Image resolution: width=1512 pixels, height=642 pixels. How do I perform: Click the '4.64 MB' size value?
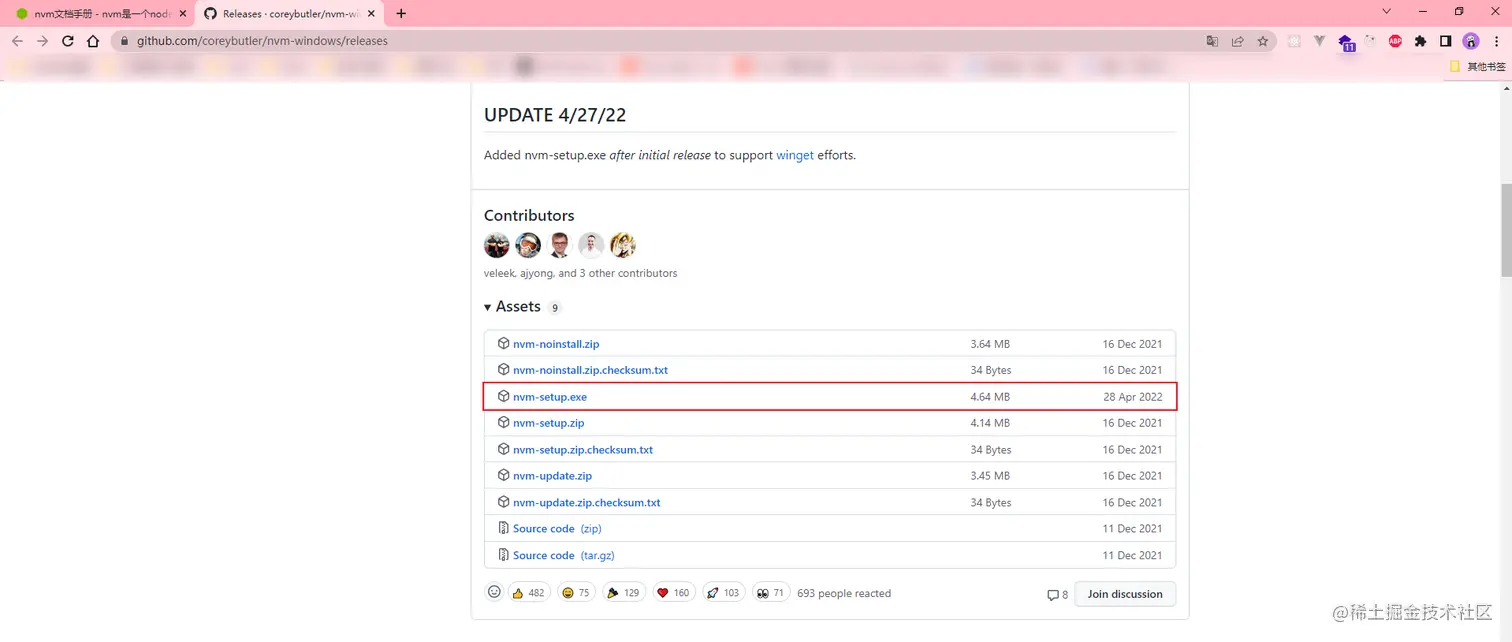click(990, 397)
